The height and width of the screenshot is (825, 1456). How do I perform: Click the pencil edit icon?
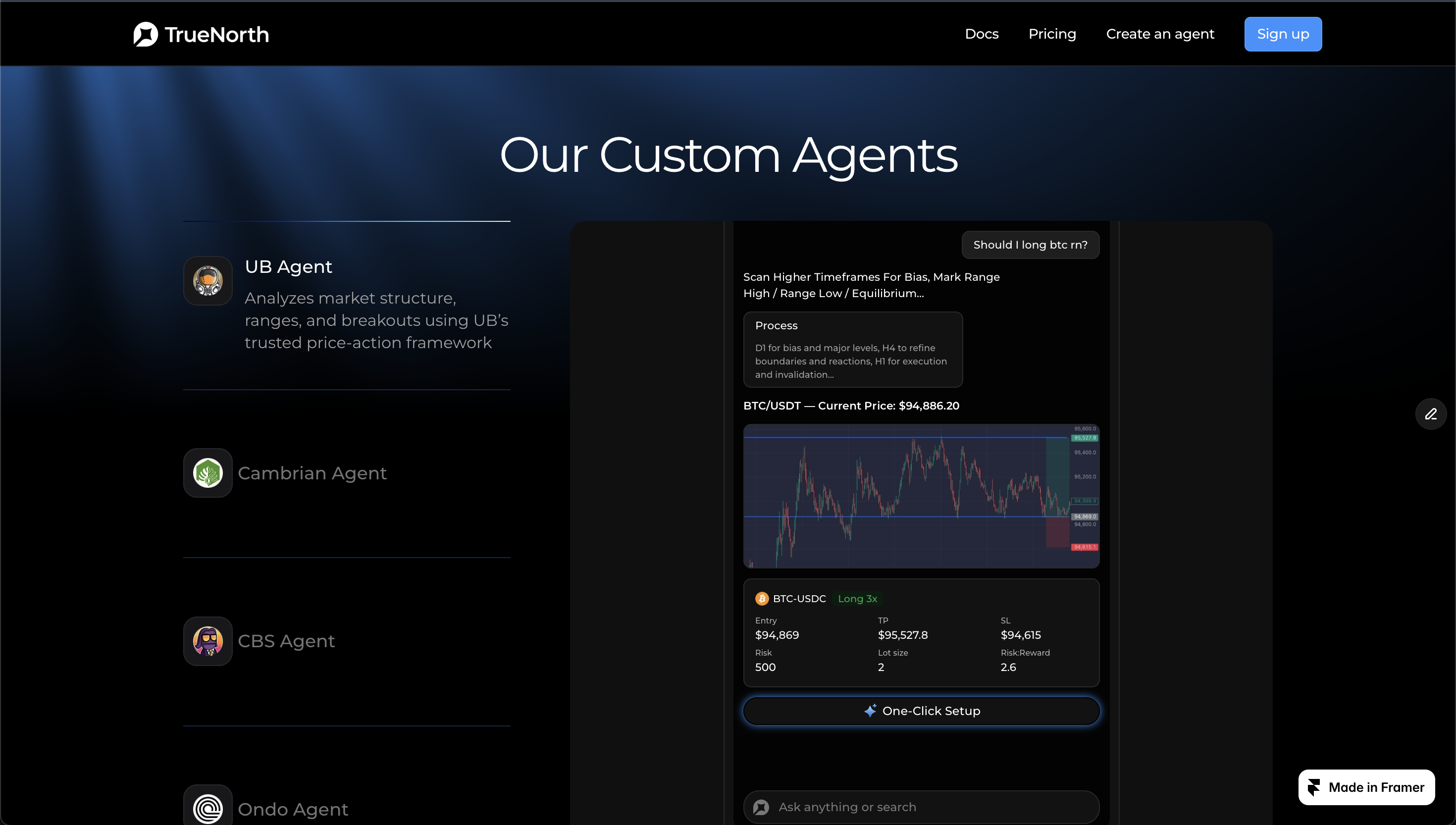coord(1431,413)
